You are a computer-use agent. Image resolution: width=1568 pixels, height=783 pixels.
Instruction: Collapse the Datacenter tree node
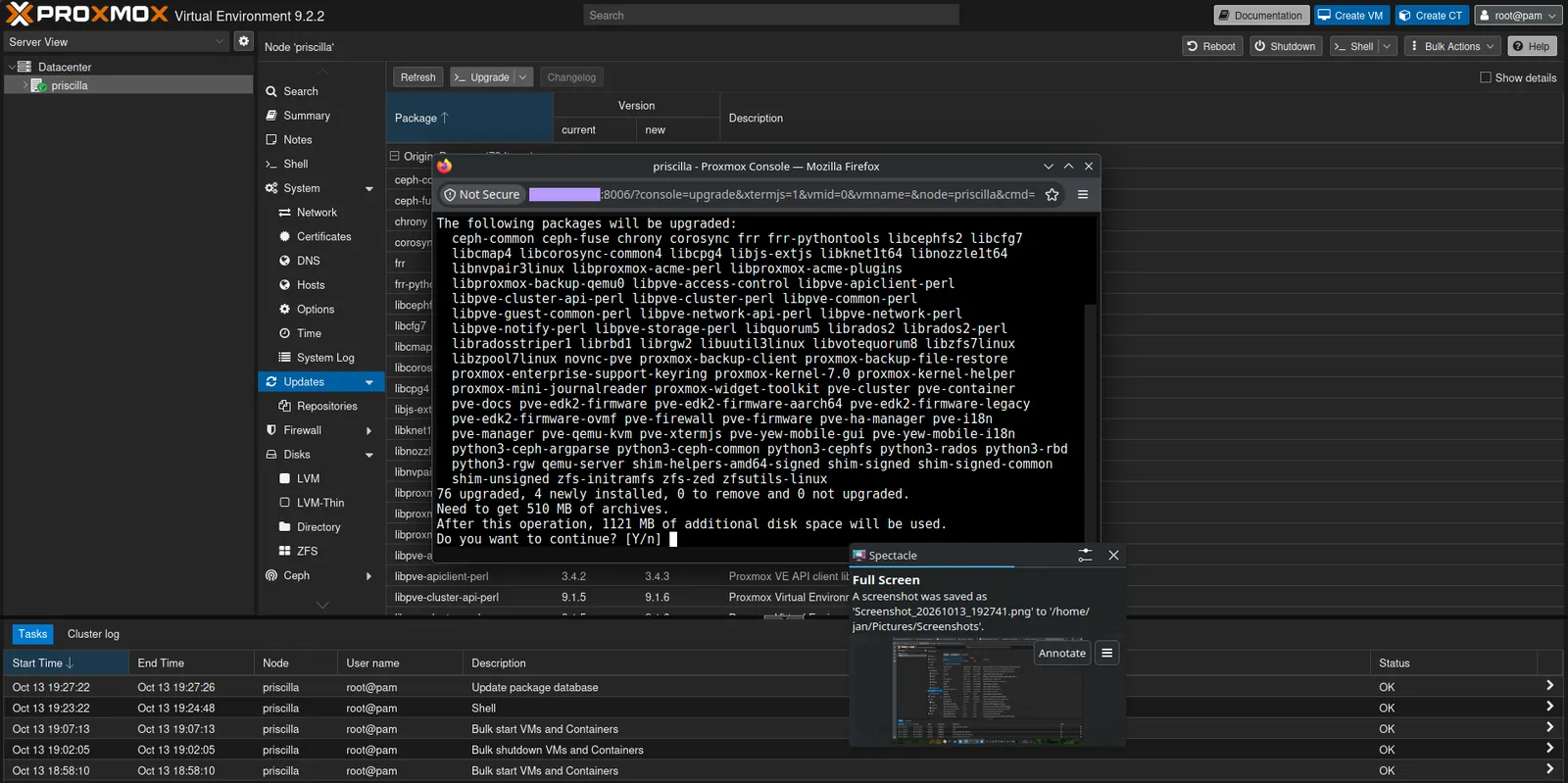[x=12, y=67]
